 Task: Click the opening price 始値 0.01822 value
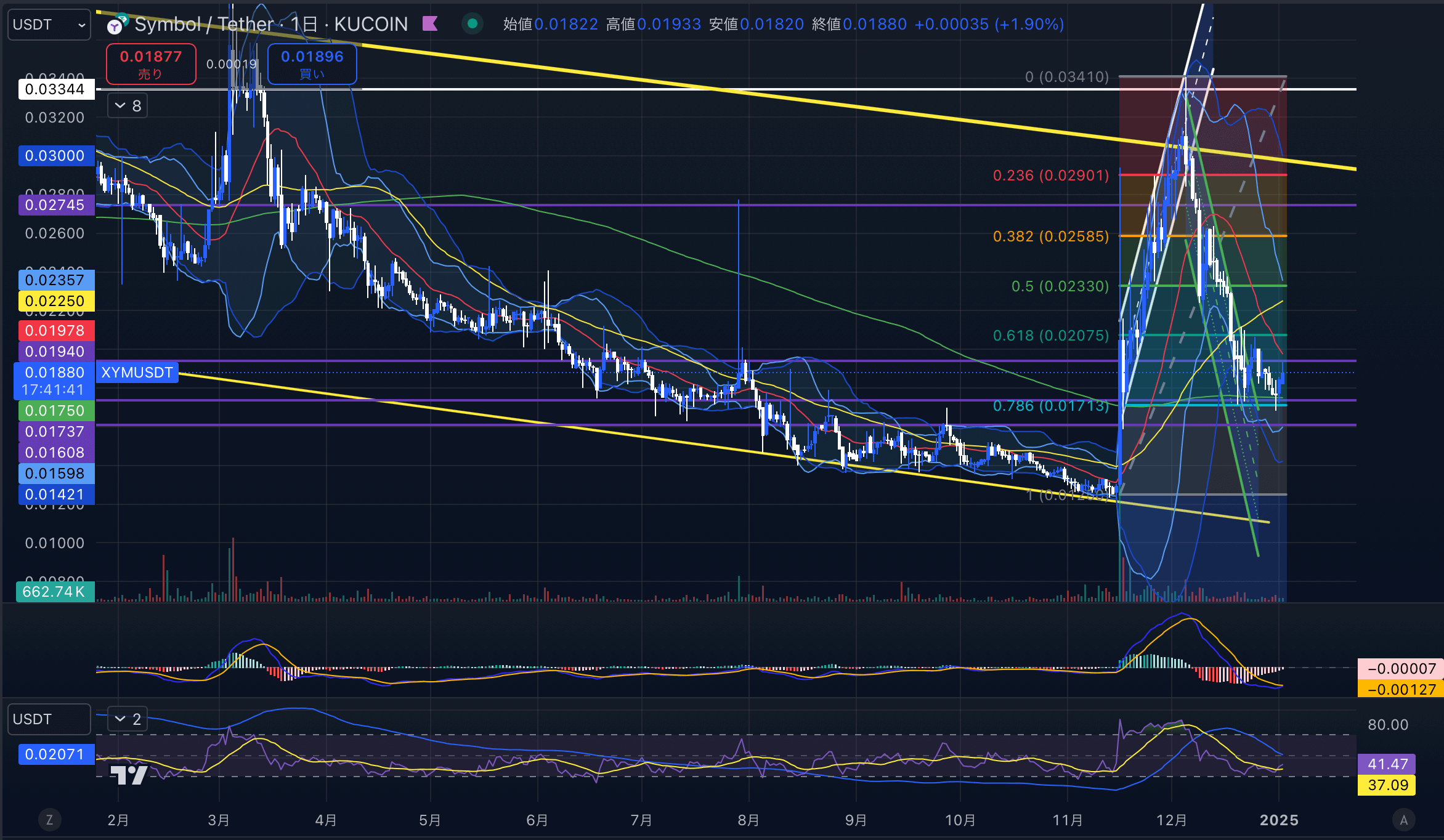pyautogui.click(x=566, y=24)
